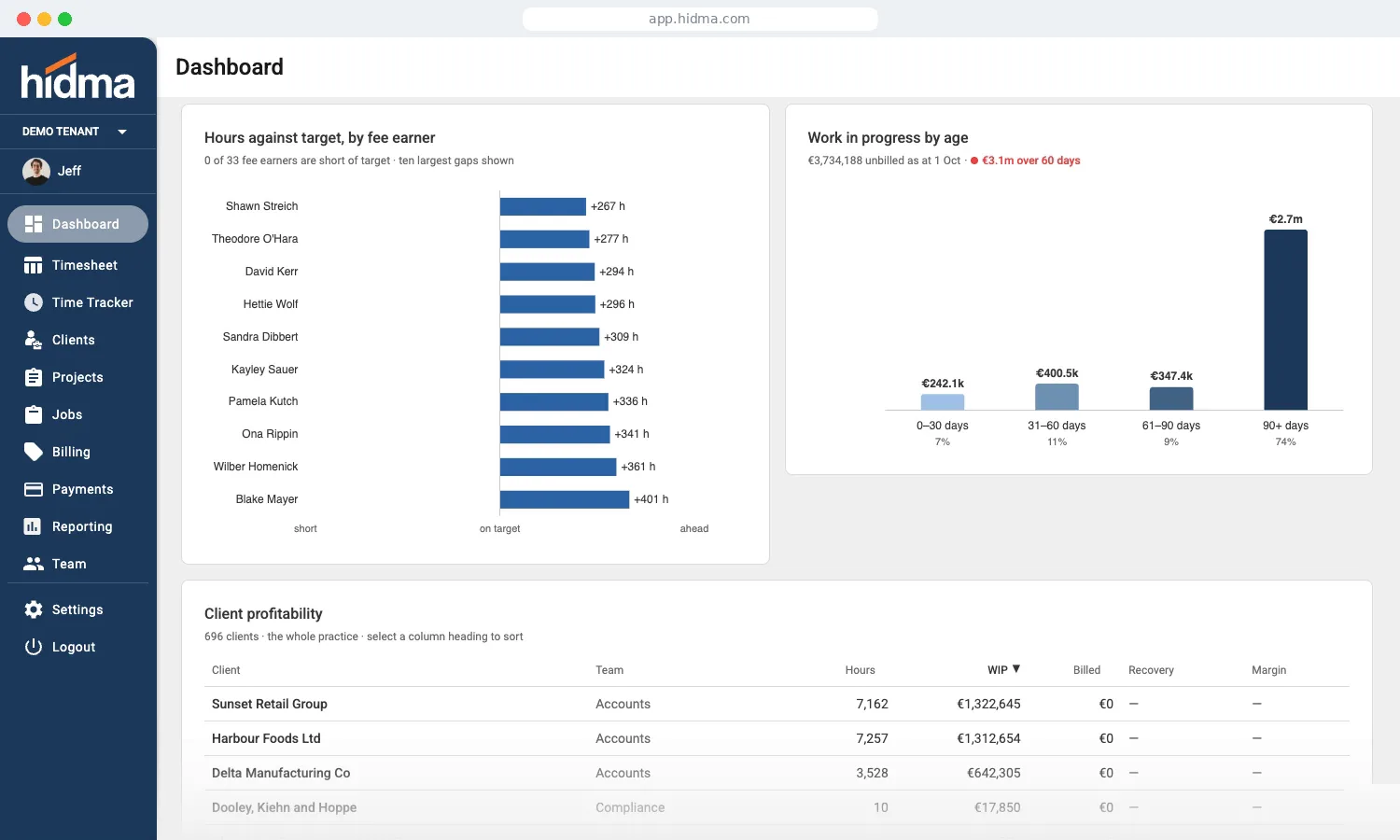The image size is (1400, 840).
Task: Select Delta Manufacturing Co client name
Action: (x=281, y=773)
